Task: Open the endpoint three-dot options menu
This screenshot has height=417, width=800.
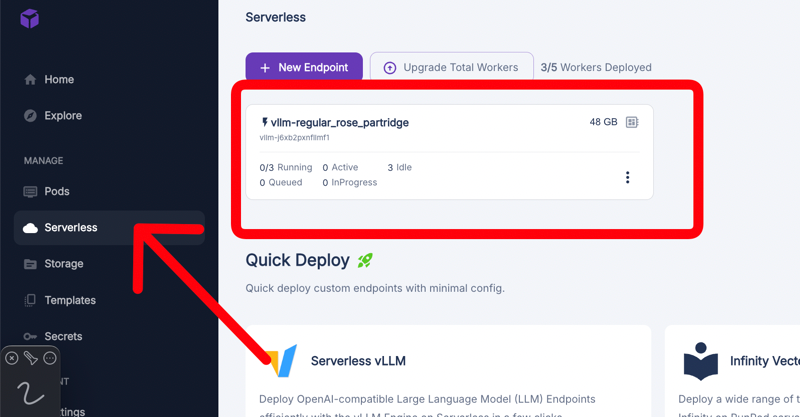Action: (x=628, y=177)
